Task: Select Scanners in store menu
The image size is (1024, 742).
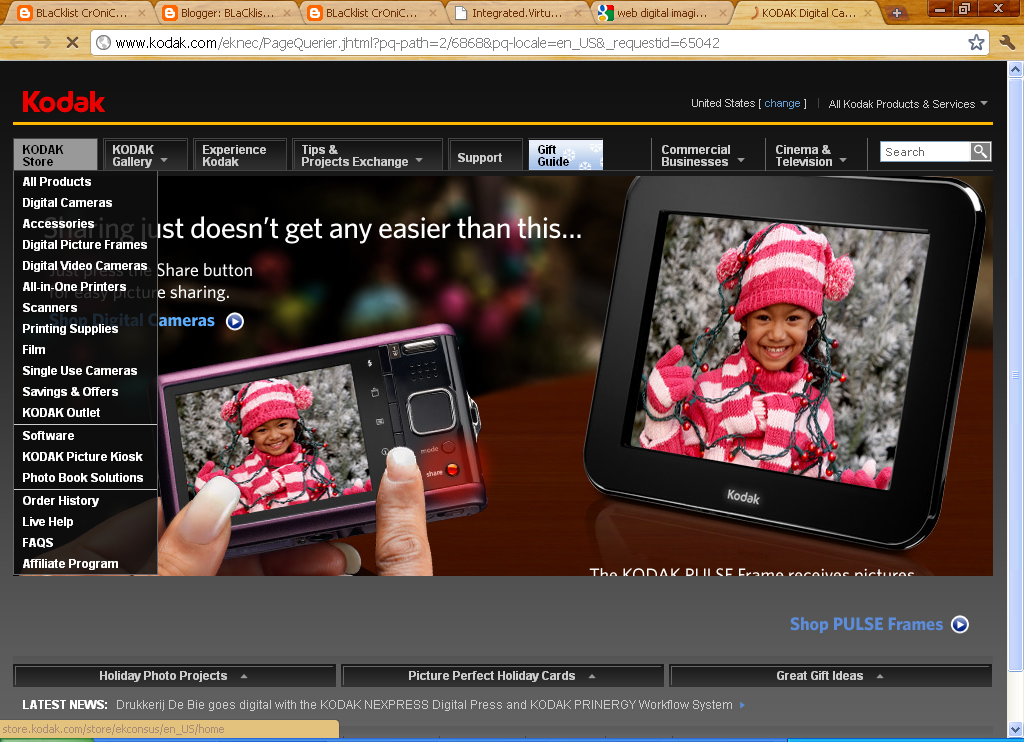Action: click(50, 307)
